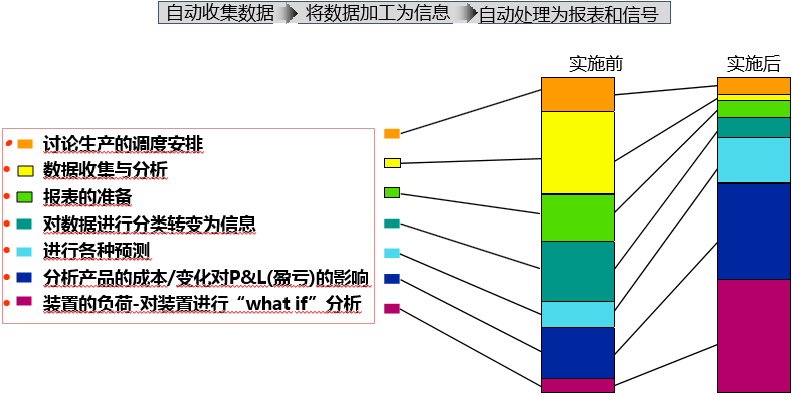Click orange segment of 实施后 bar
Image resolution: width=792 pixels, height=397 pixels.
pos(754,86)
